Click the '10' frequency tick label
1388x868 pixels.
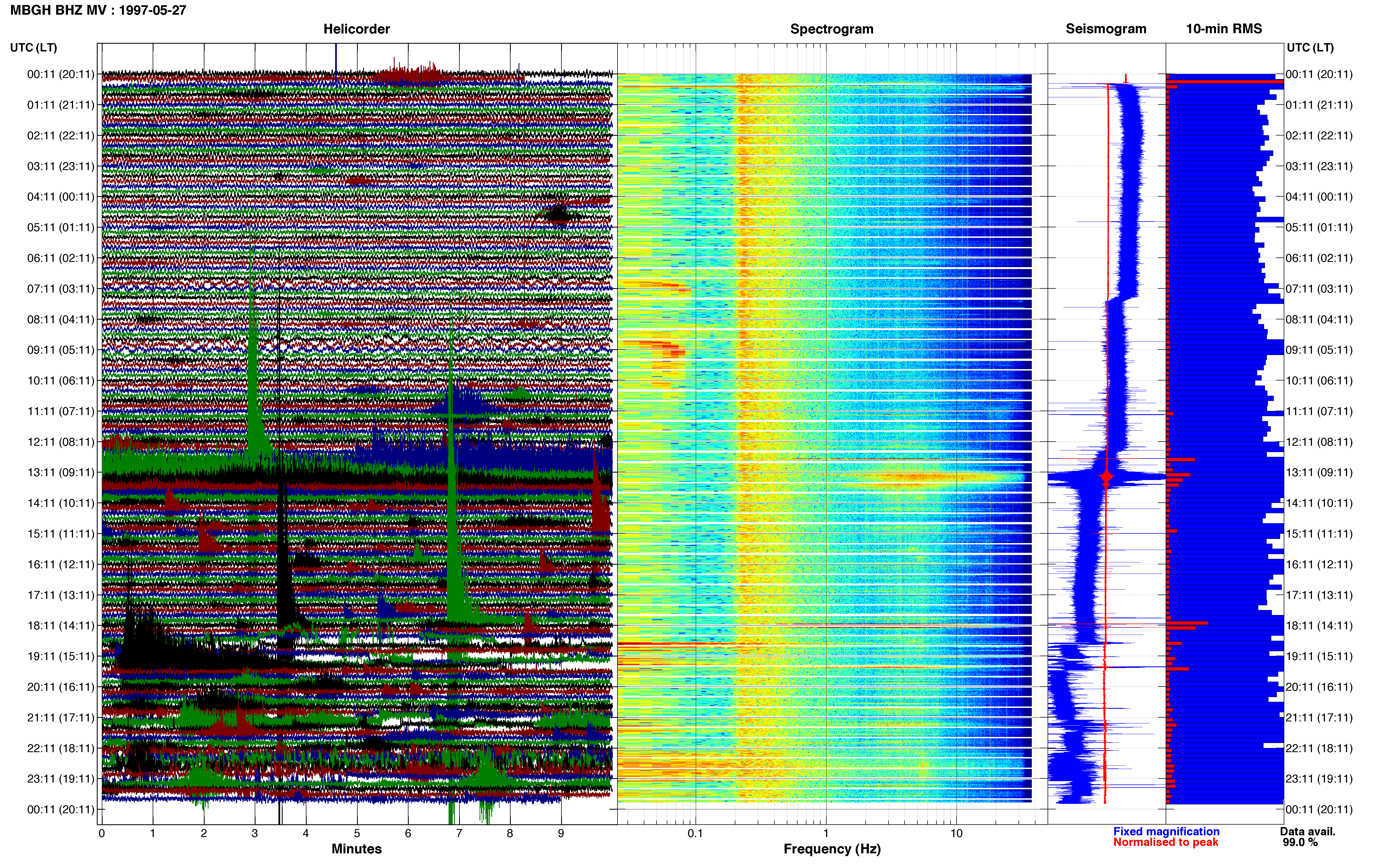pyautogui.click(x=956, y=833)
